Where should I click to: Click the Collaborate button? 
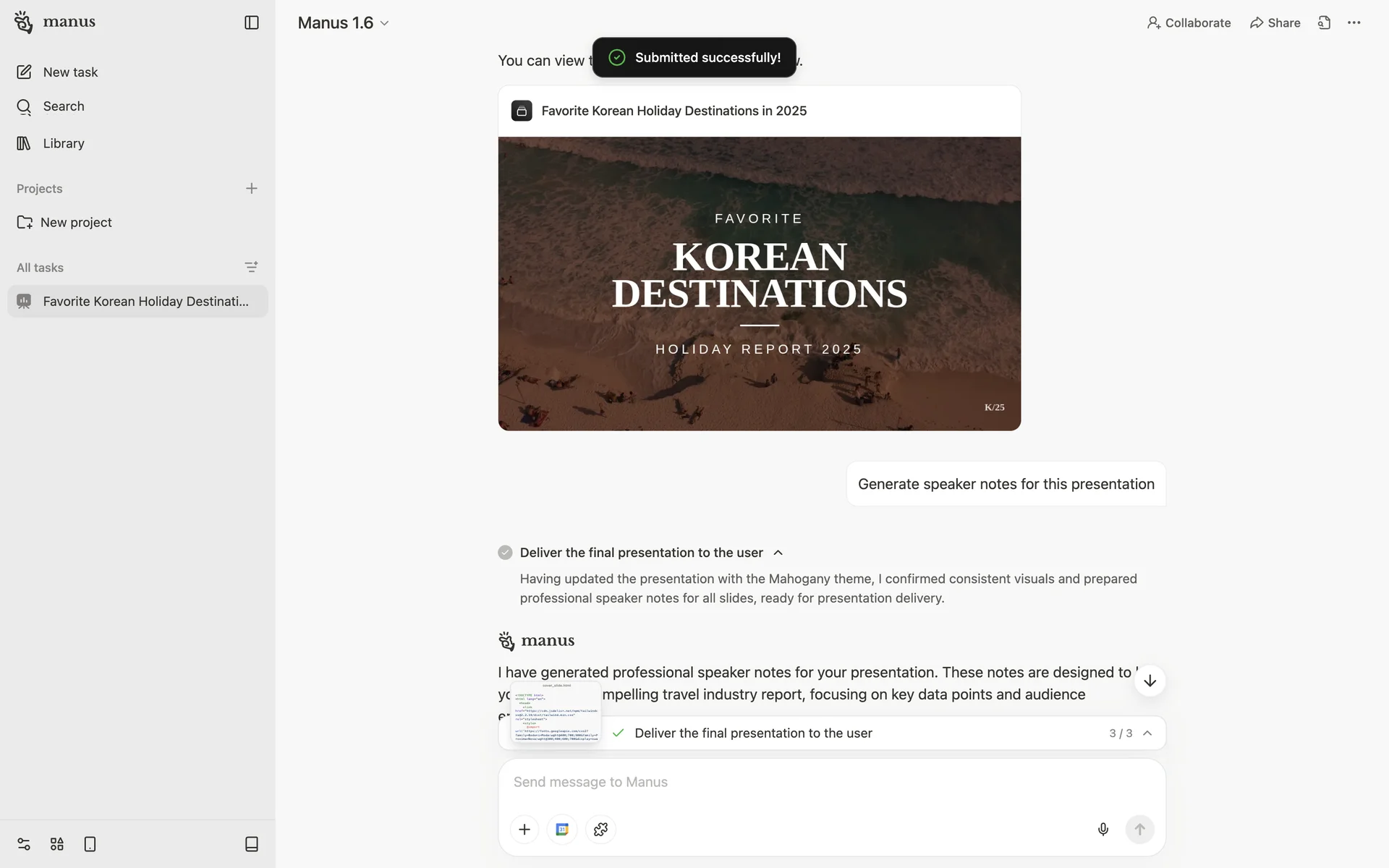tap(1189, 22)
